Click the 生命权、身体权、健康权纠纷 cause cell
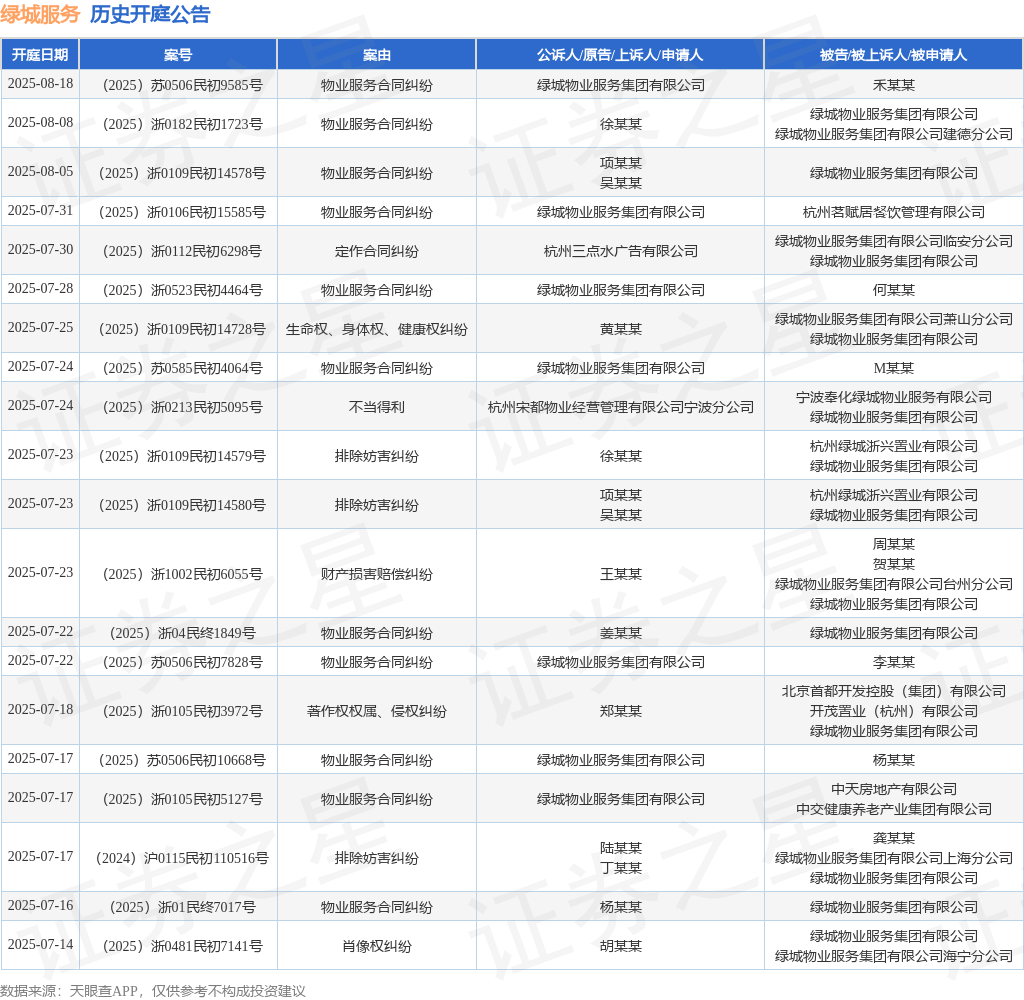This screenshot has width=1024, height=1000. pyautogui.click(x=377, y=329)
